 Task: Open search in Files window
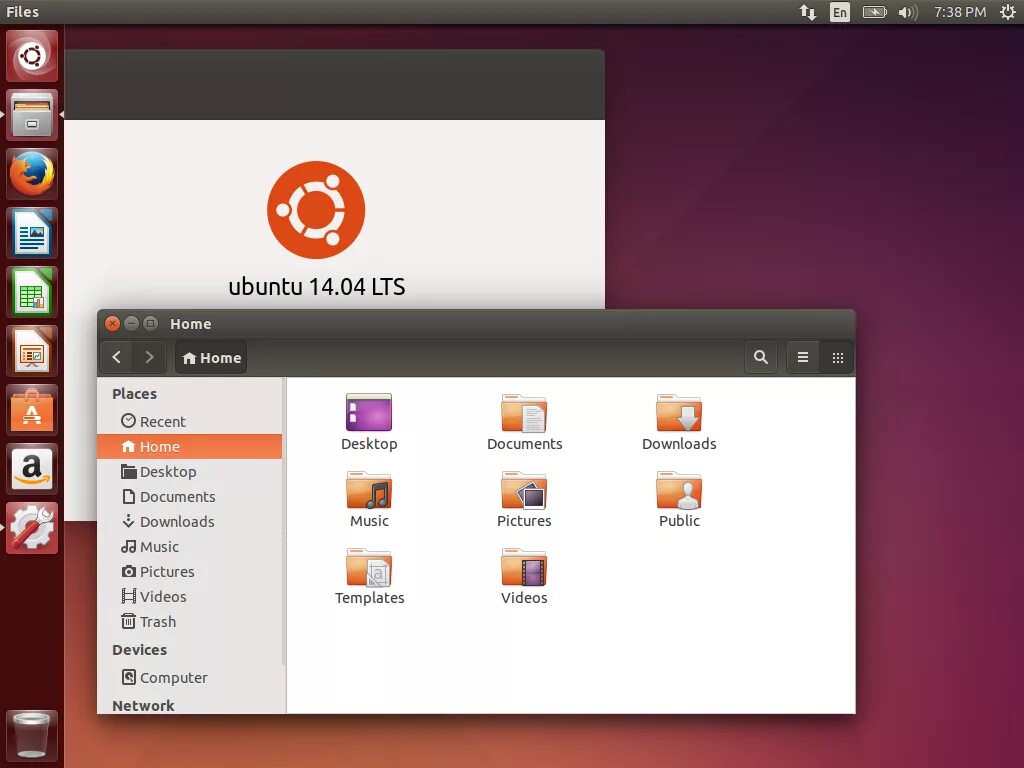click(x=761, y=357)
